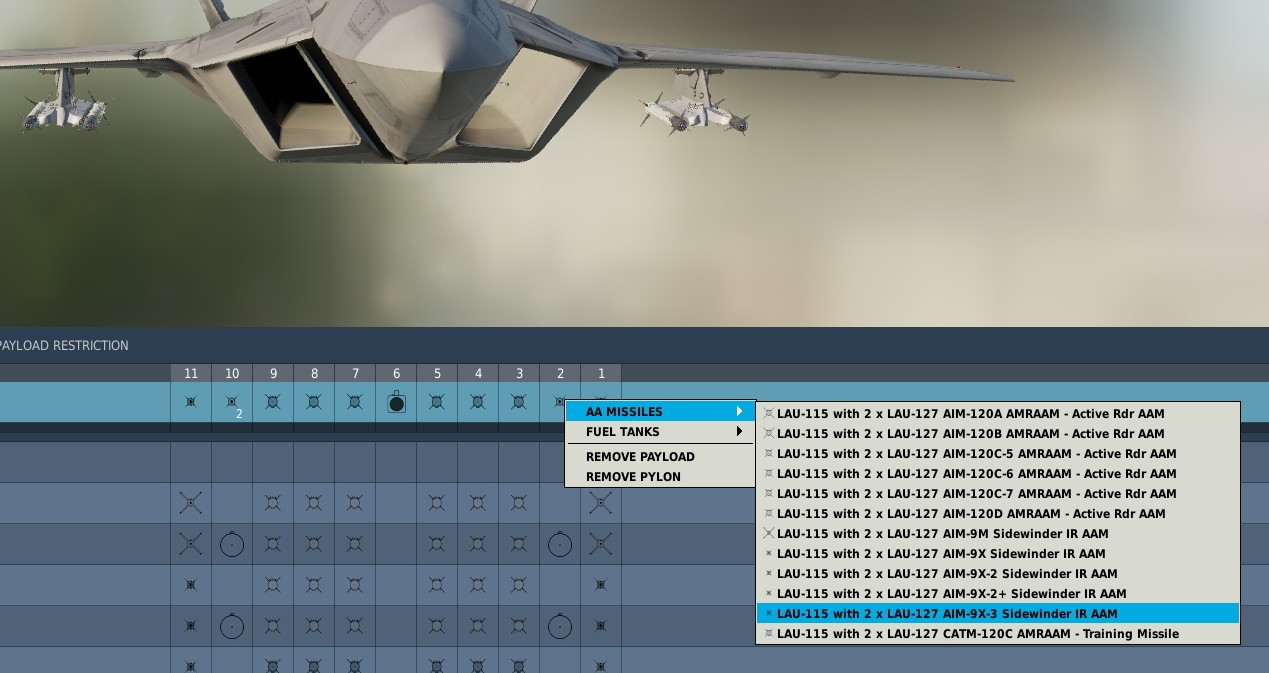Image resolution: width=1269 pixels, height=673 pixels.
Task: Select the AIM-9M Sidewinder IR AAM option
Action: (x=997, y=534)
